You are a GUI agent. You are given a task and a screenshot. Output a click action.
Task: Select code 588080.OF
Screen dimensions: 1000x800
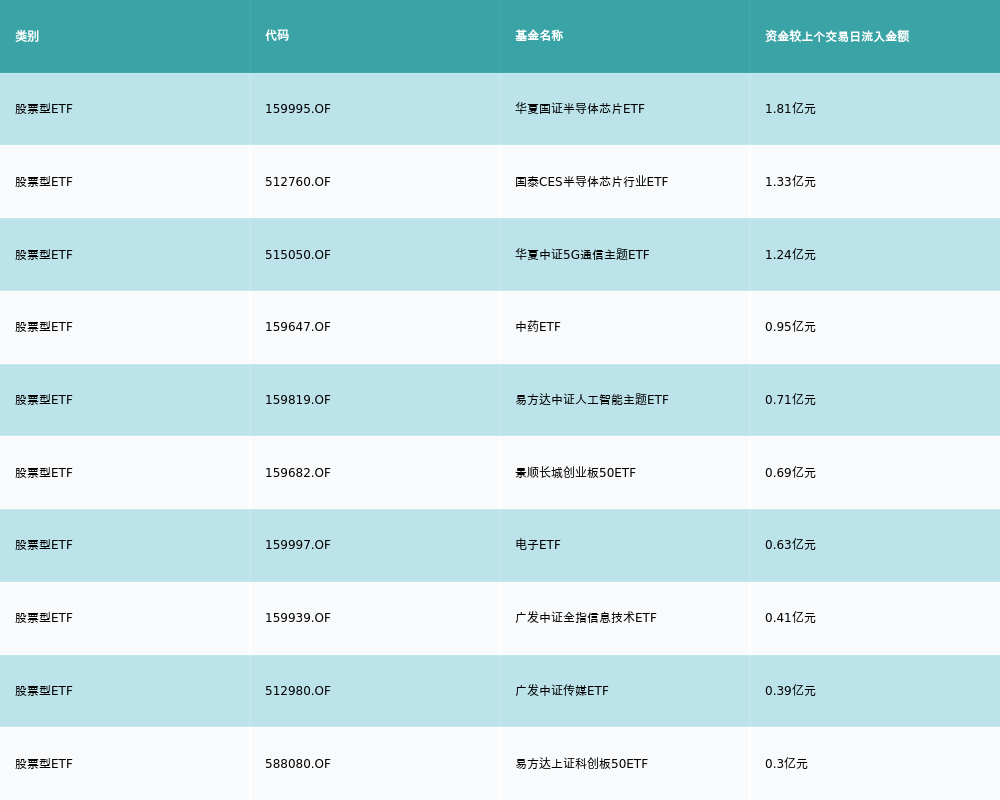pos(298,764)
